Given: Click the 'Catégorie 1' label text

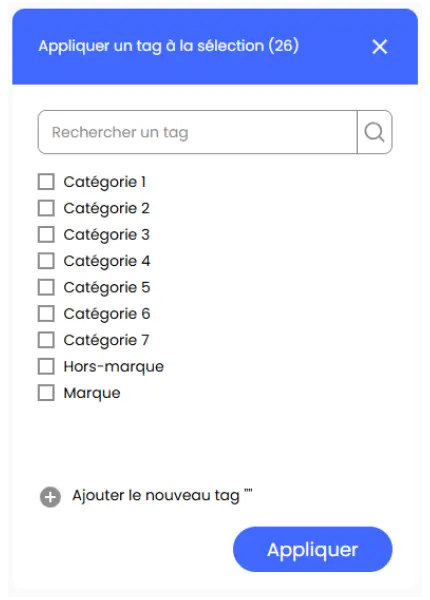Looking at the screenshot, I should (x=105, y=182).
